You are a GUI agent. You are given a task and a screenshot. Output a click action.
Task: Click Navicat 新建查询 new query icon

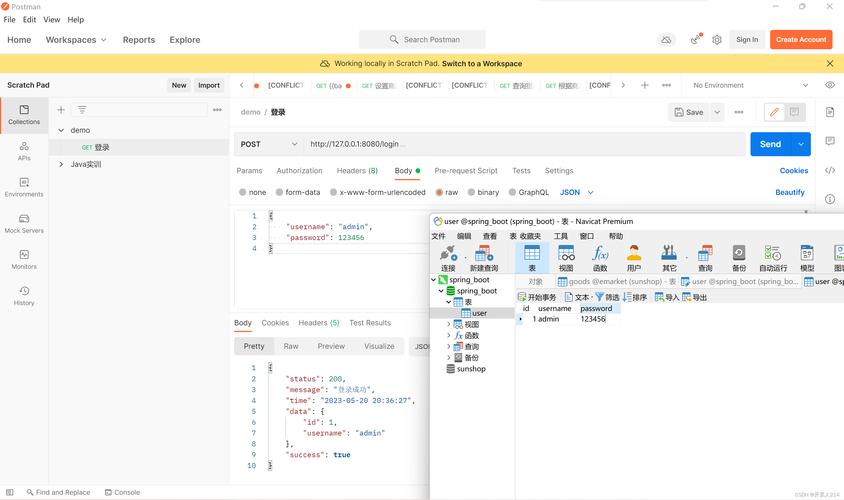(484, 258)
